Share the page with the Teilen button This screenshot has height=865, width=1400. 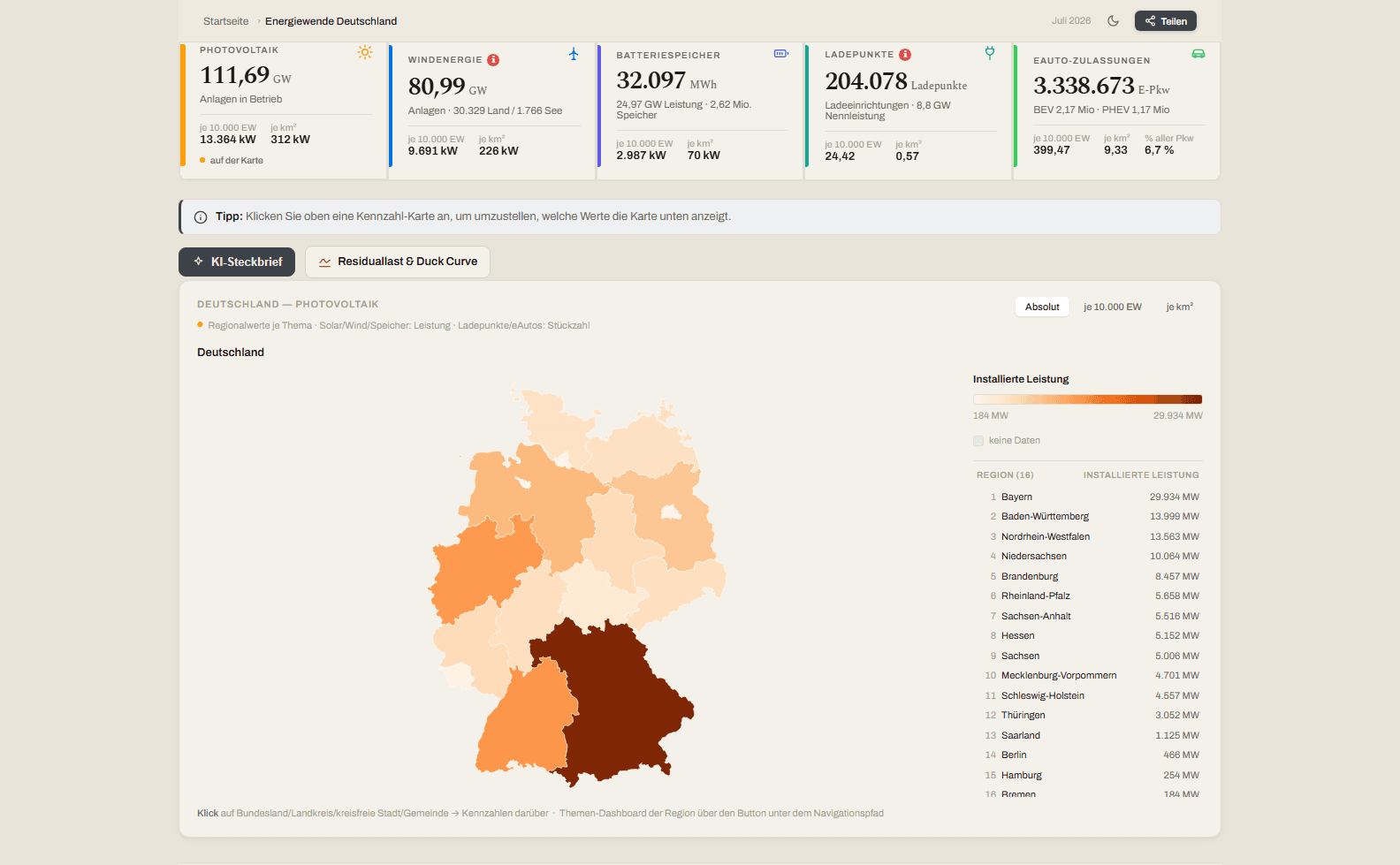1166,21
